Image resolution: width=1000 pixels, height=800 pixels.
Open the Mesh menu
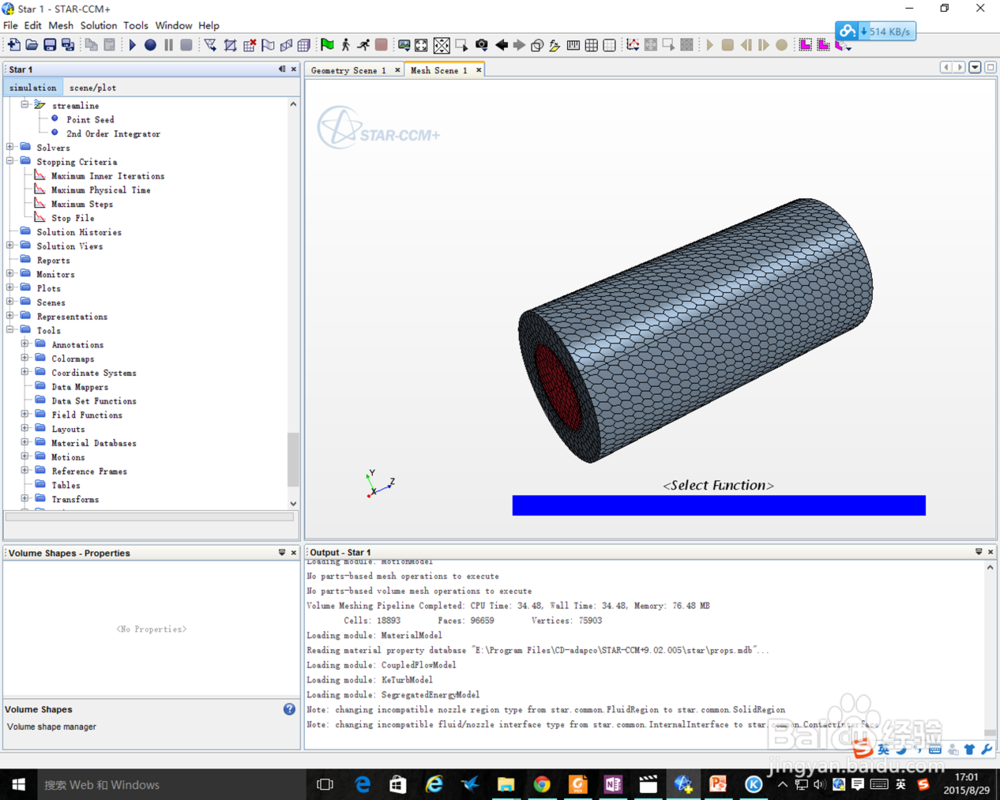click(61, 26)
